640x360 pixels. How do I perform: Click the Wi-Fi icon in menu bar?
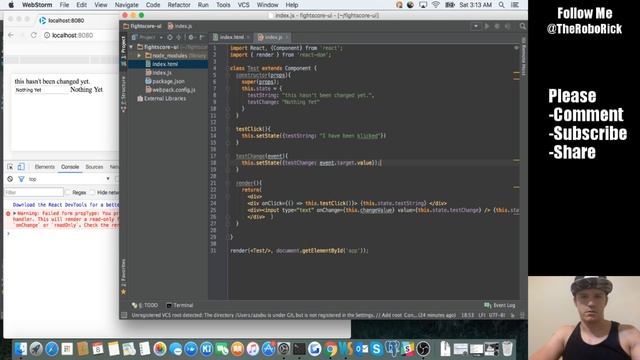click(x=436, y=5)
